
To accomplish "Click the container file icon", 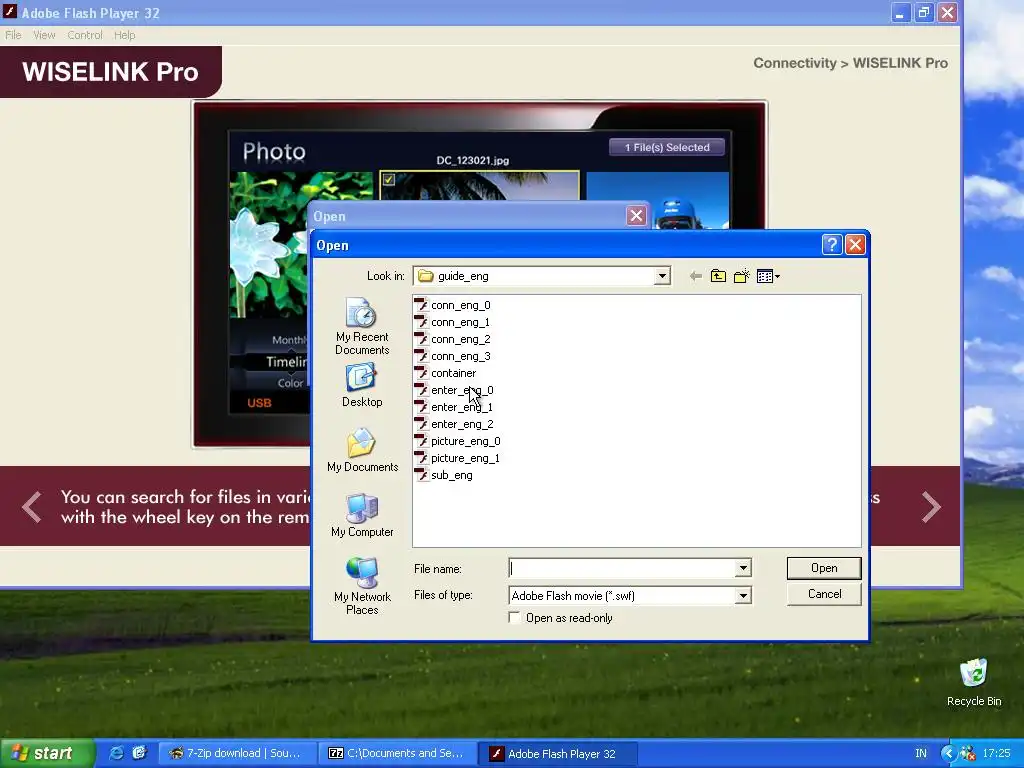I will click(421, 373).
